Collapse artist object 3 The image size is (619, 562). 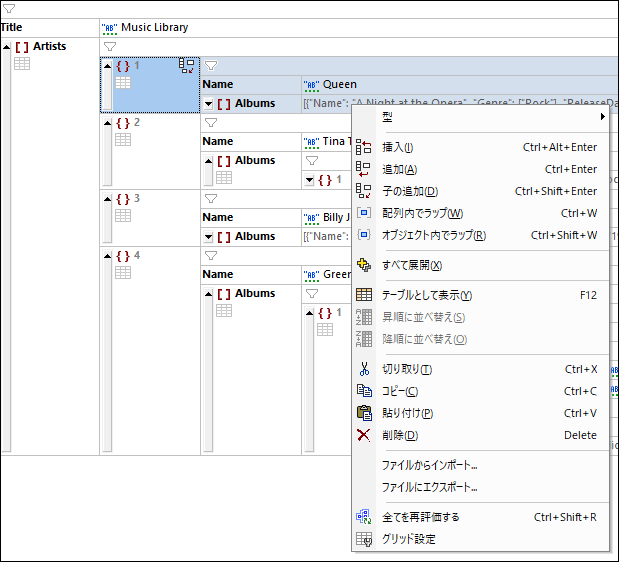point(108,199)
